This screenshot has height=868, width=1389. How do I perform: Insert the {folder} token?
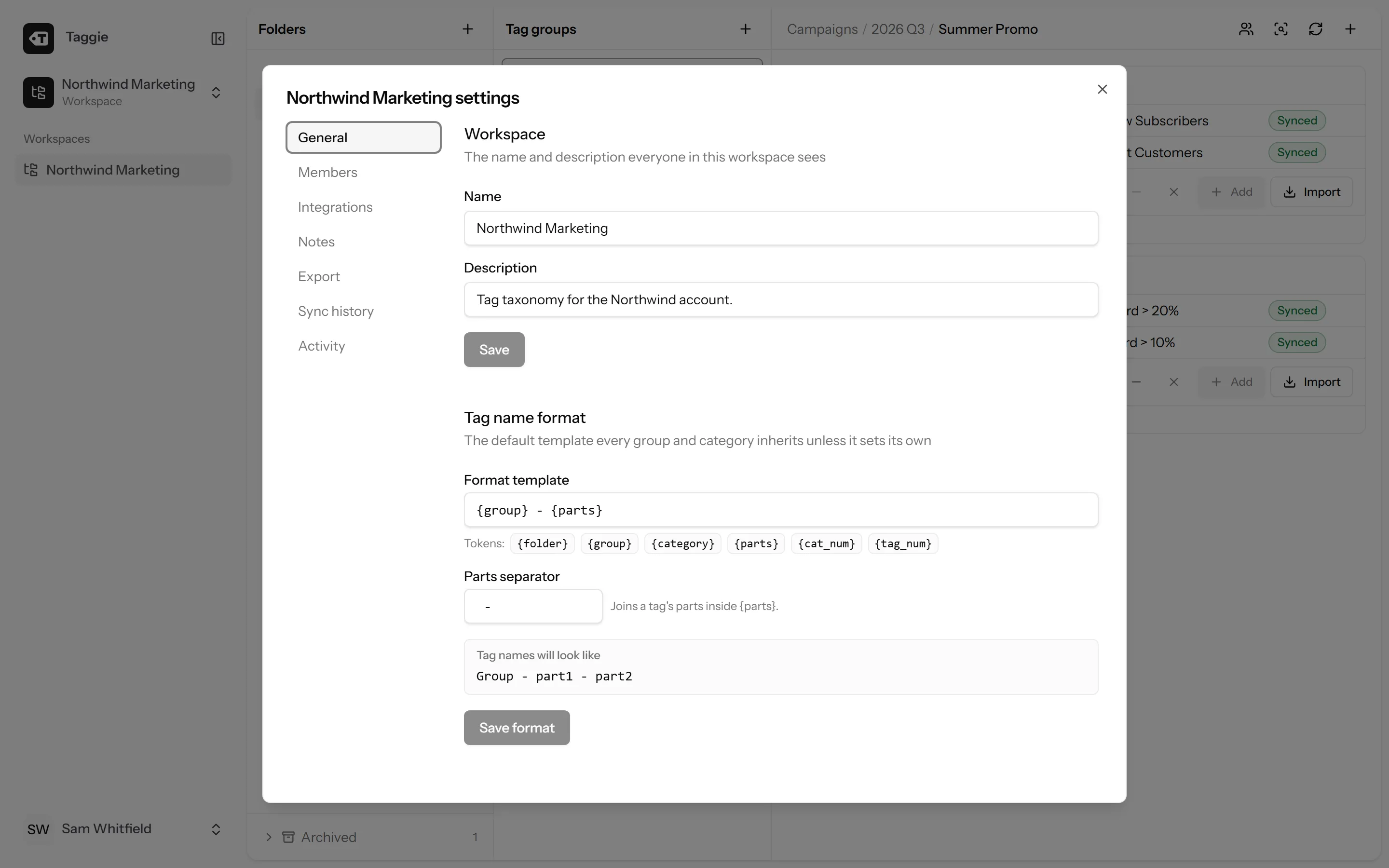(542, 543)
